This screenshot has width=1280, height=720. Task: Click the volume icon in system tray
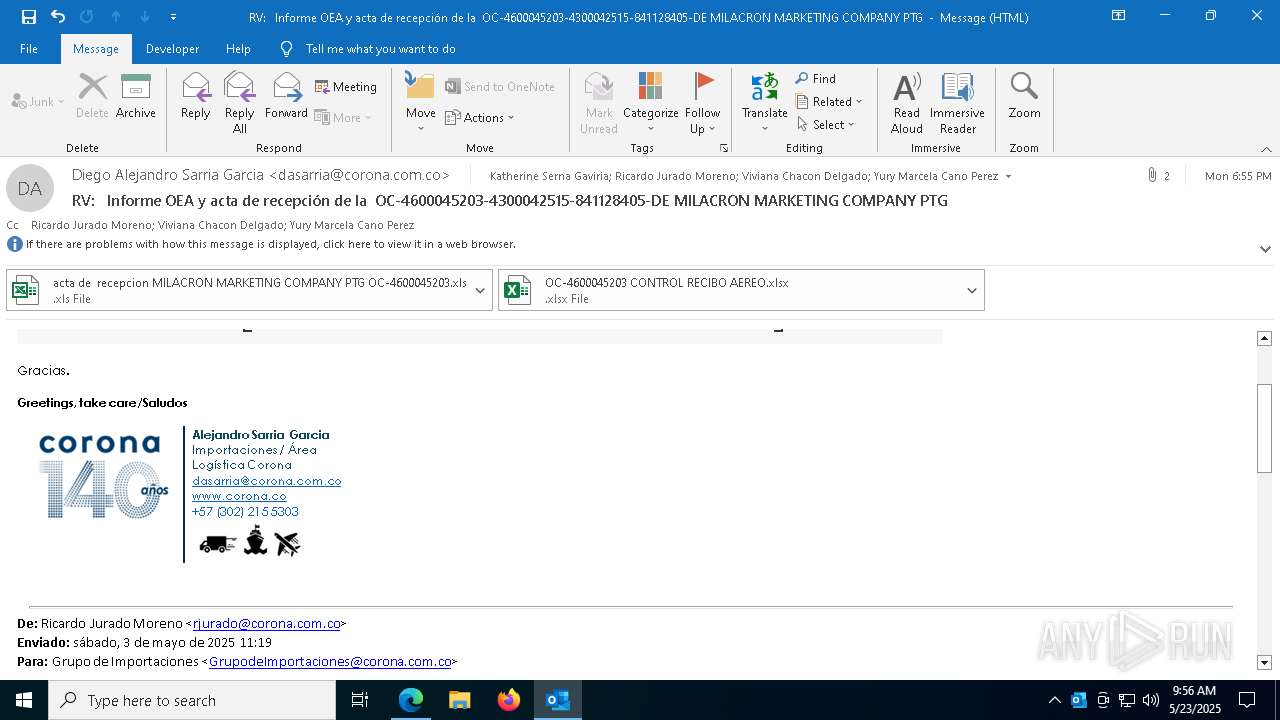point(1151,700)
